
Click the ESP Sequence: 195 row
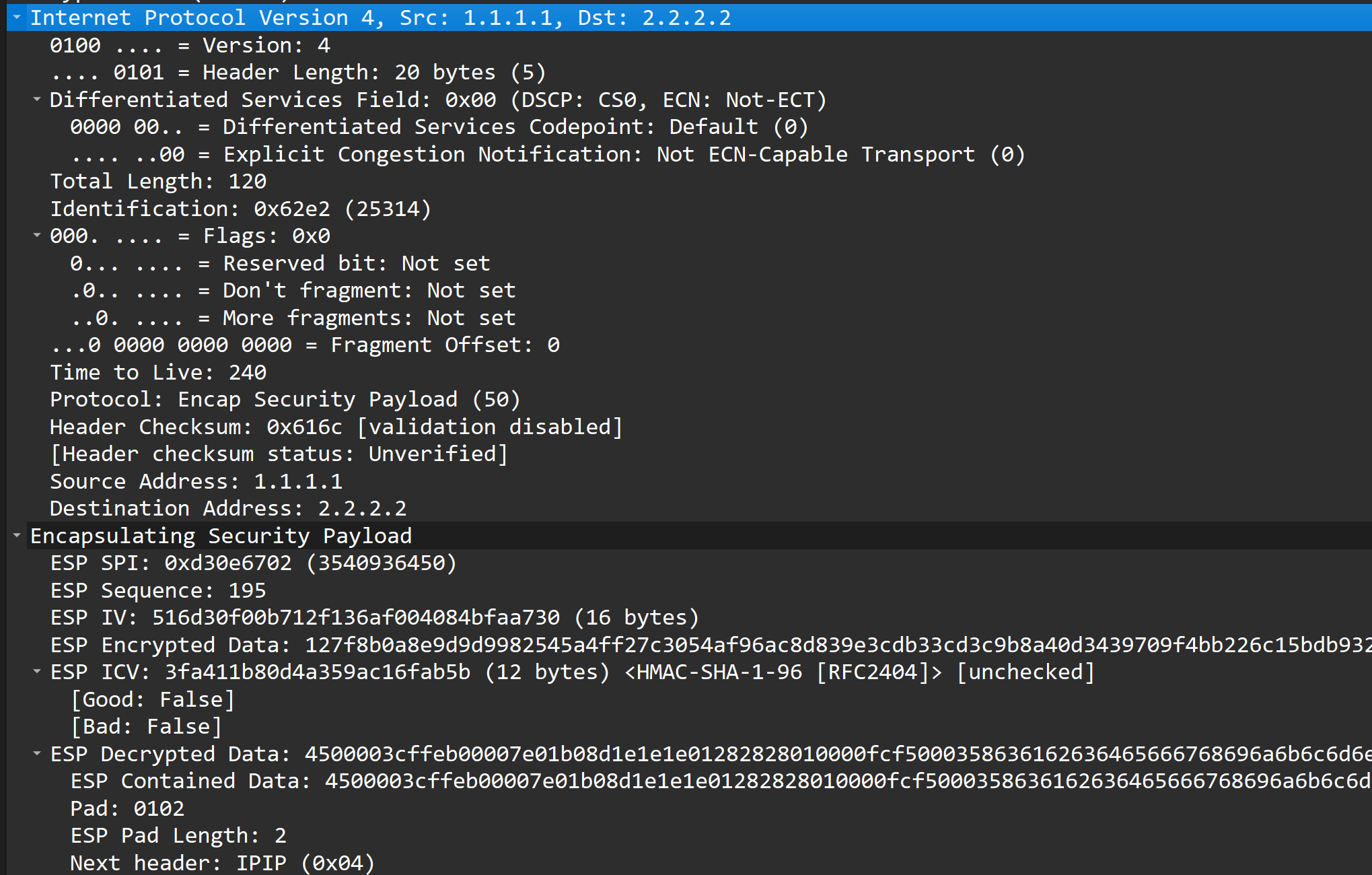(158, 591)
